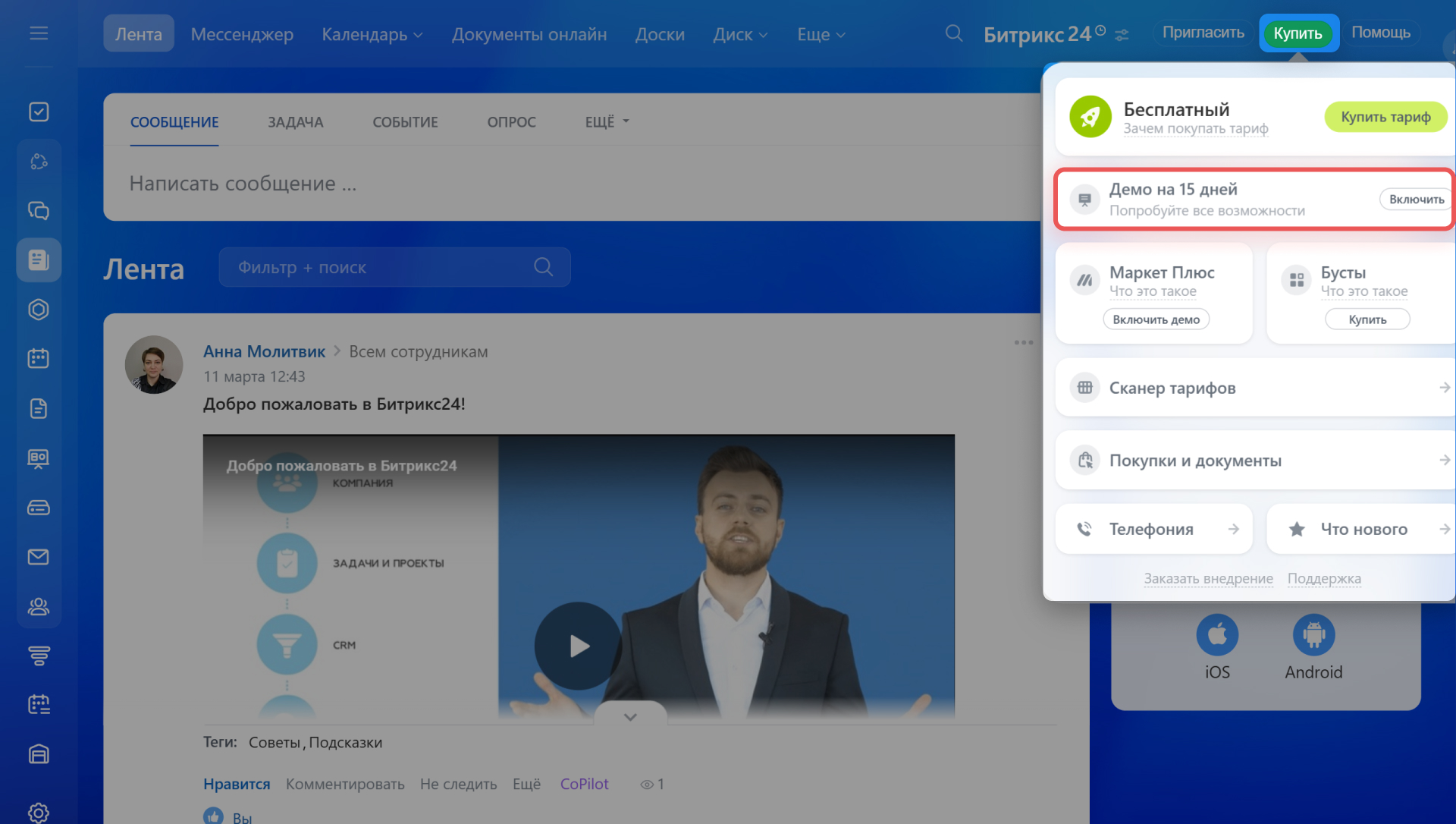Expand the ЕЩЁ dropdown in post composer
Image resolution: width=1456 pixels, height=824 pixels.
(x=607, y=121)
